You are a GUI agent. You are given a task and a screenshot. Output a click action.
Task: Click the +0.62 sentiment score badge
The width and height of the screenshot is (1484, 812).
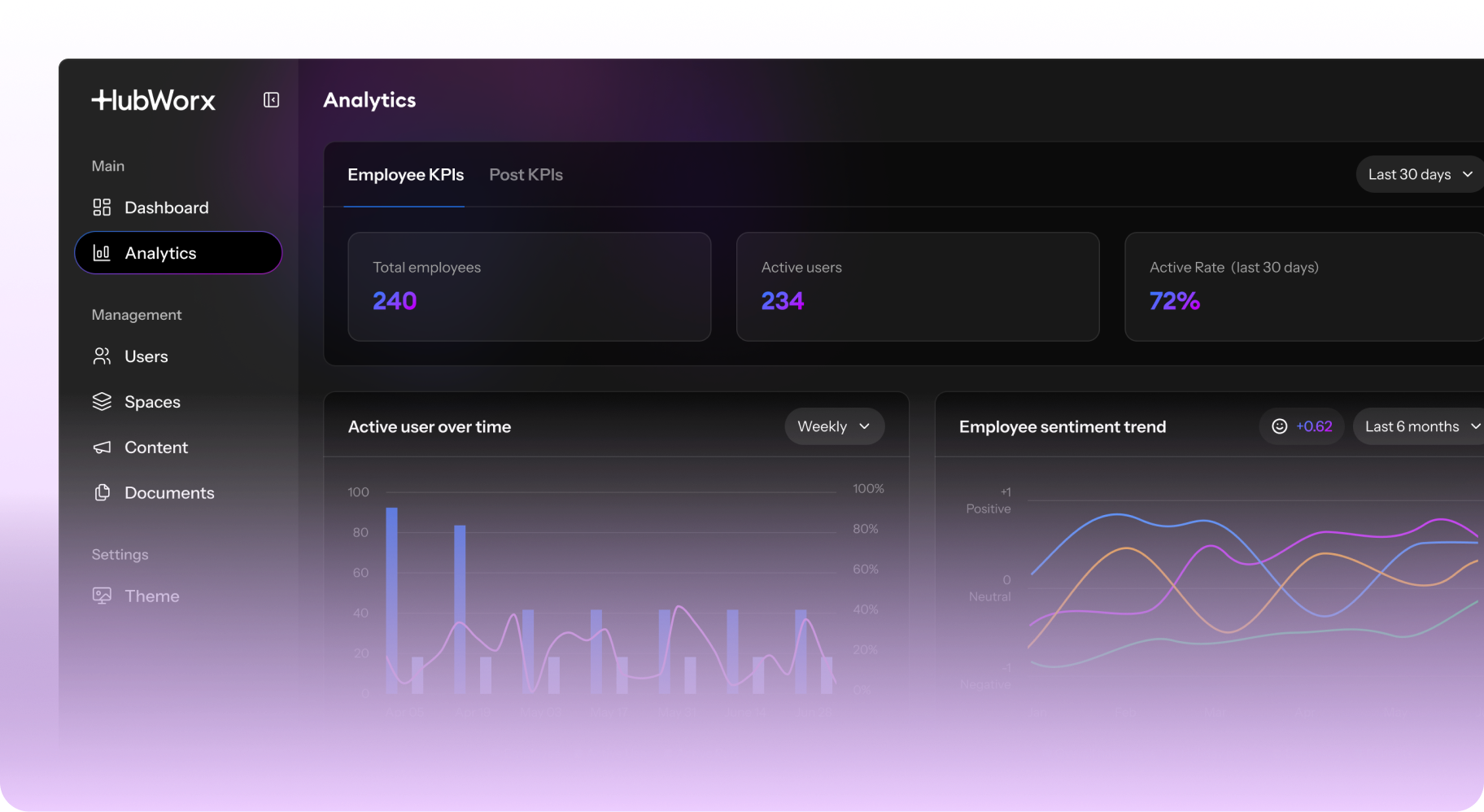coord(1313,426)
